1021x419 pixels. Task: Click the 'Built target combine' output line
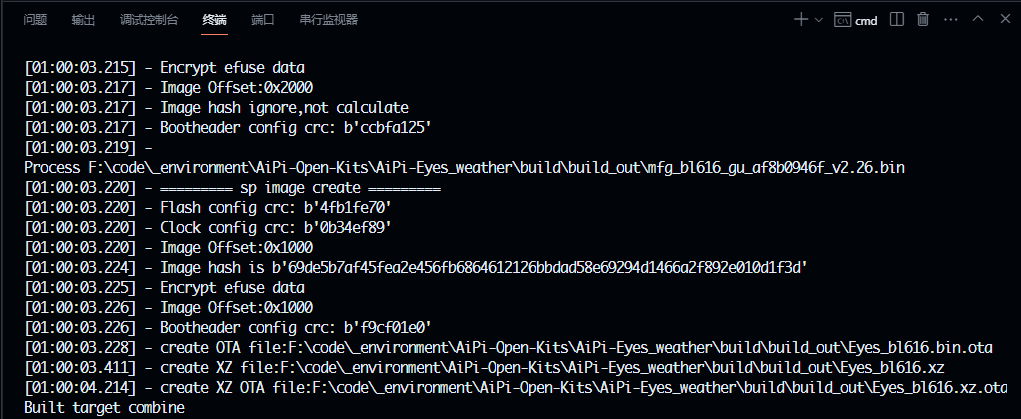pos(104,408)
